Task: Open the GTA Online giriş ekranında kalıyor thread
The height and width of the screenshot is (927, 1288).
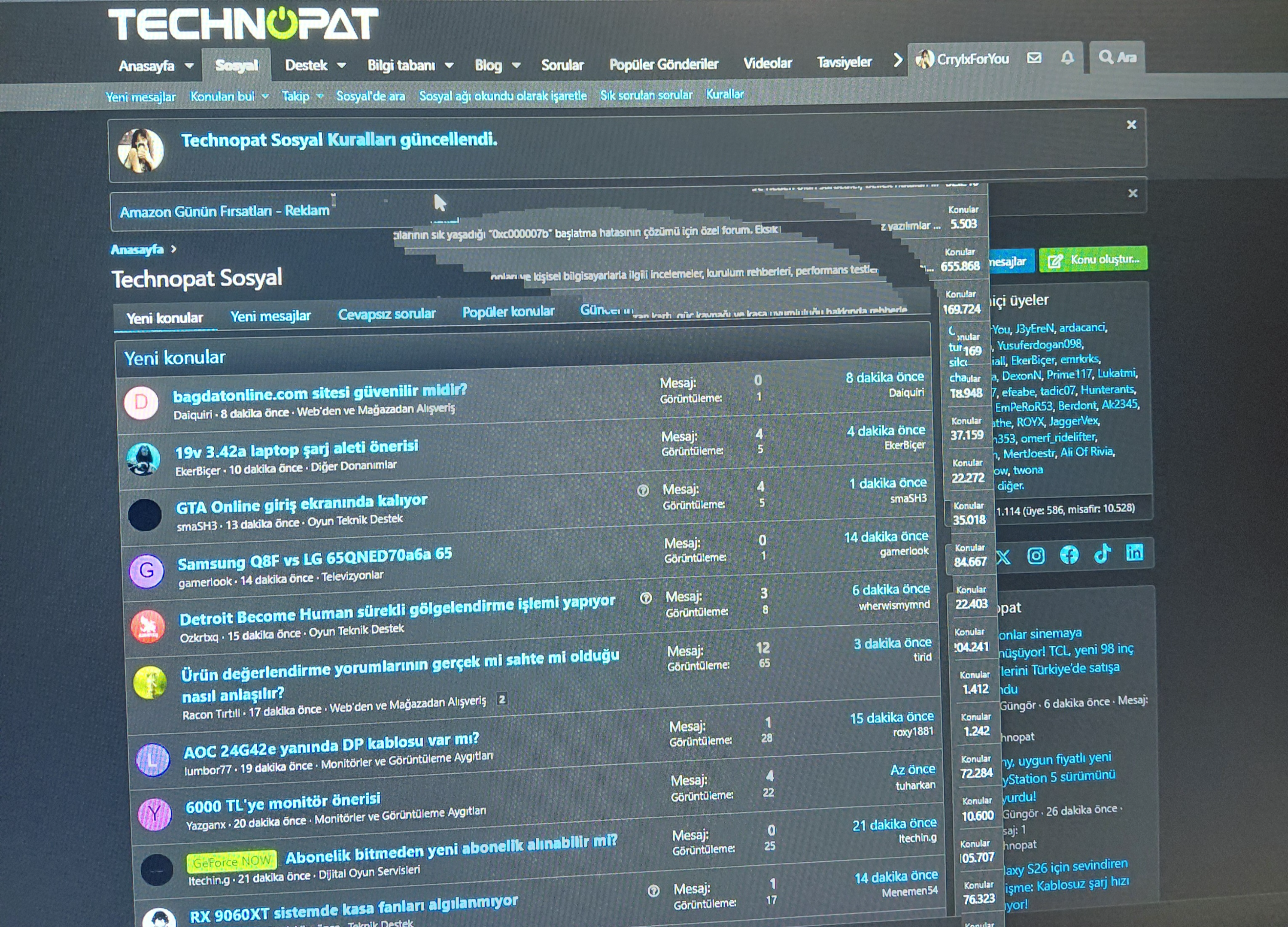Action: [301, 503]
